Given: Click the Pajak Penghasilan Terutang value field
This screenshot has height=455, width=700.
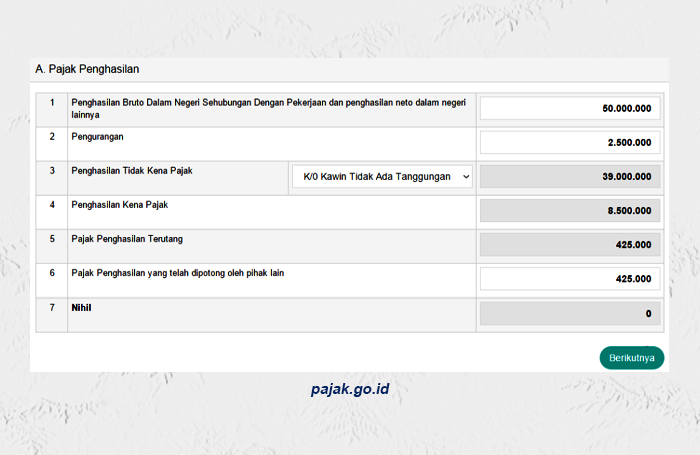Looking at the screenshot, I should coord(569,245).
